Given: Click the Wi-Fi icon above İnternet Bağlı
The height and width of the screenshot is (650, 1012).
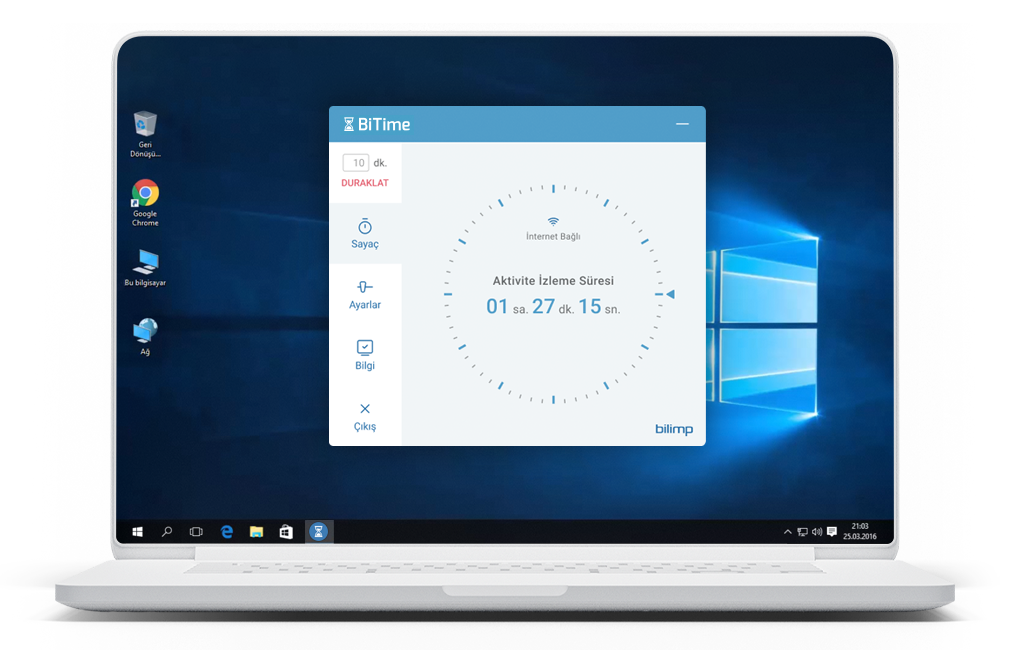Looking at the screenshot, I should 553,221.
